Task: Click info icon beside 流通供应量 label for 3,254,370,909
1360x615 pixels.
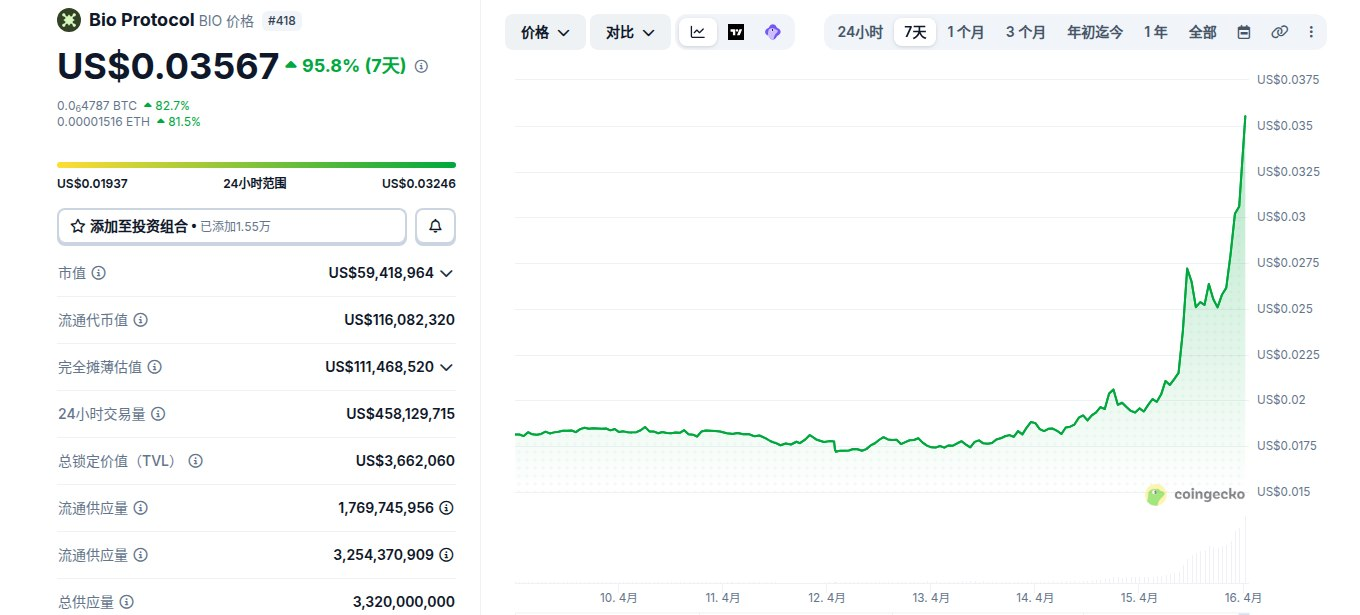Action: point(141,555)
